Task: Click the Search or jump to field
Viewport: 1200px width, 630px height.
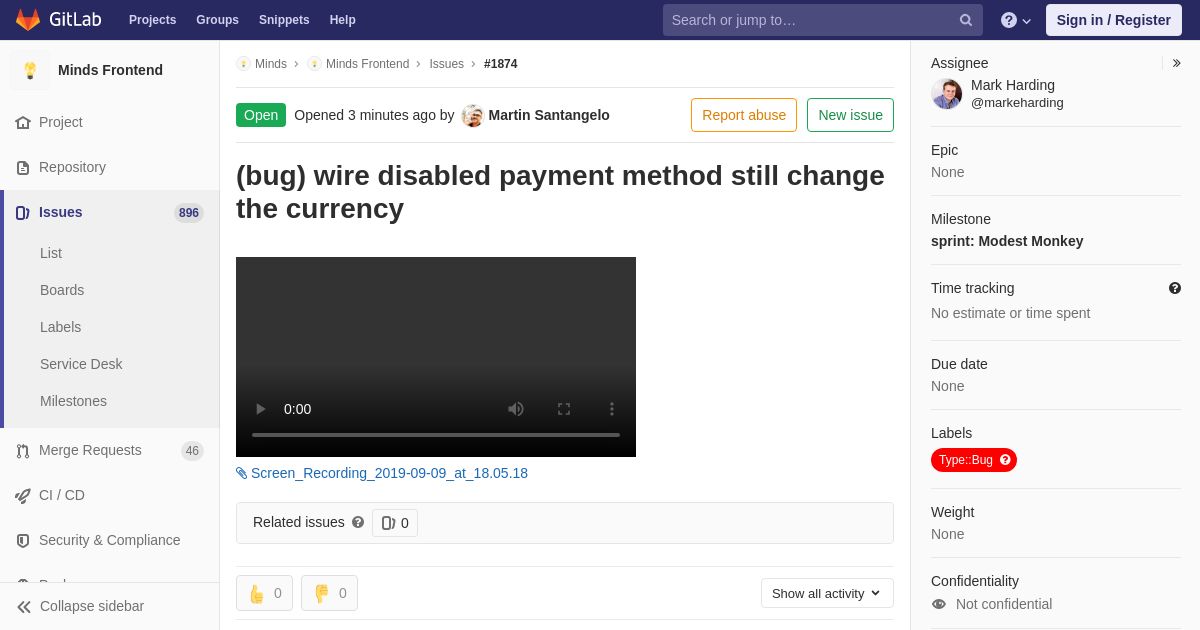Action: tap(822, 20)
